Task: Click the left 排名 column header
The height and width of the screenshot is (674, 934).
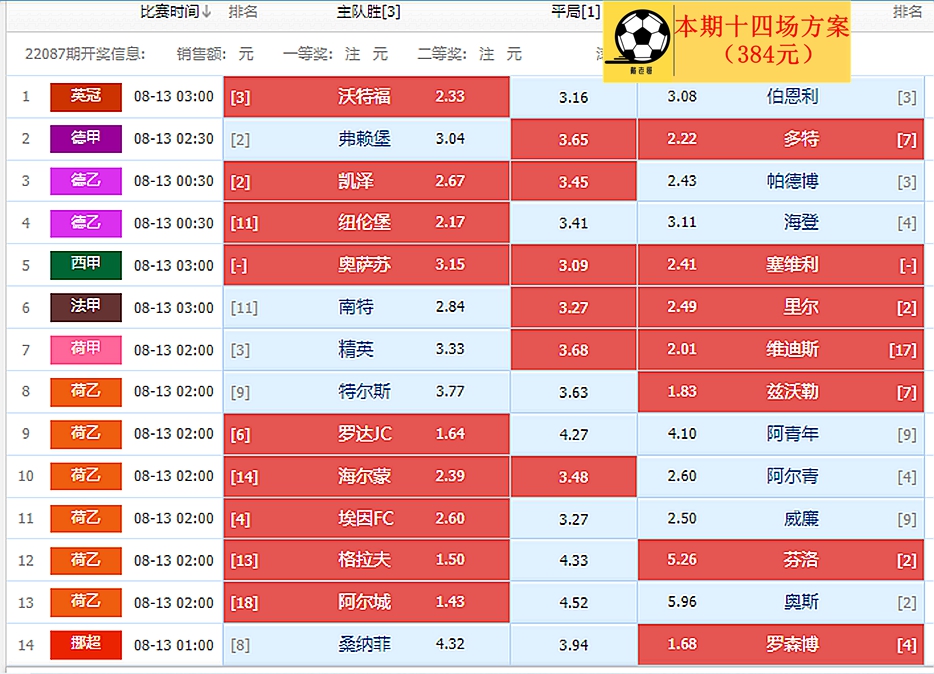Action: [243, 12]
